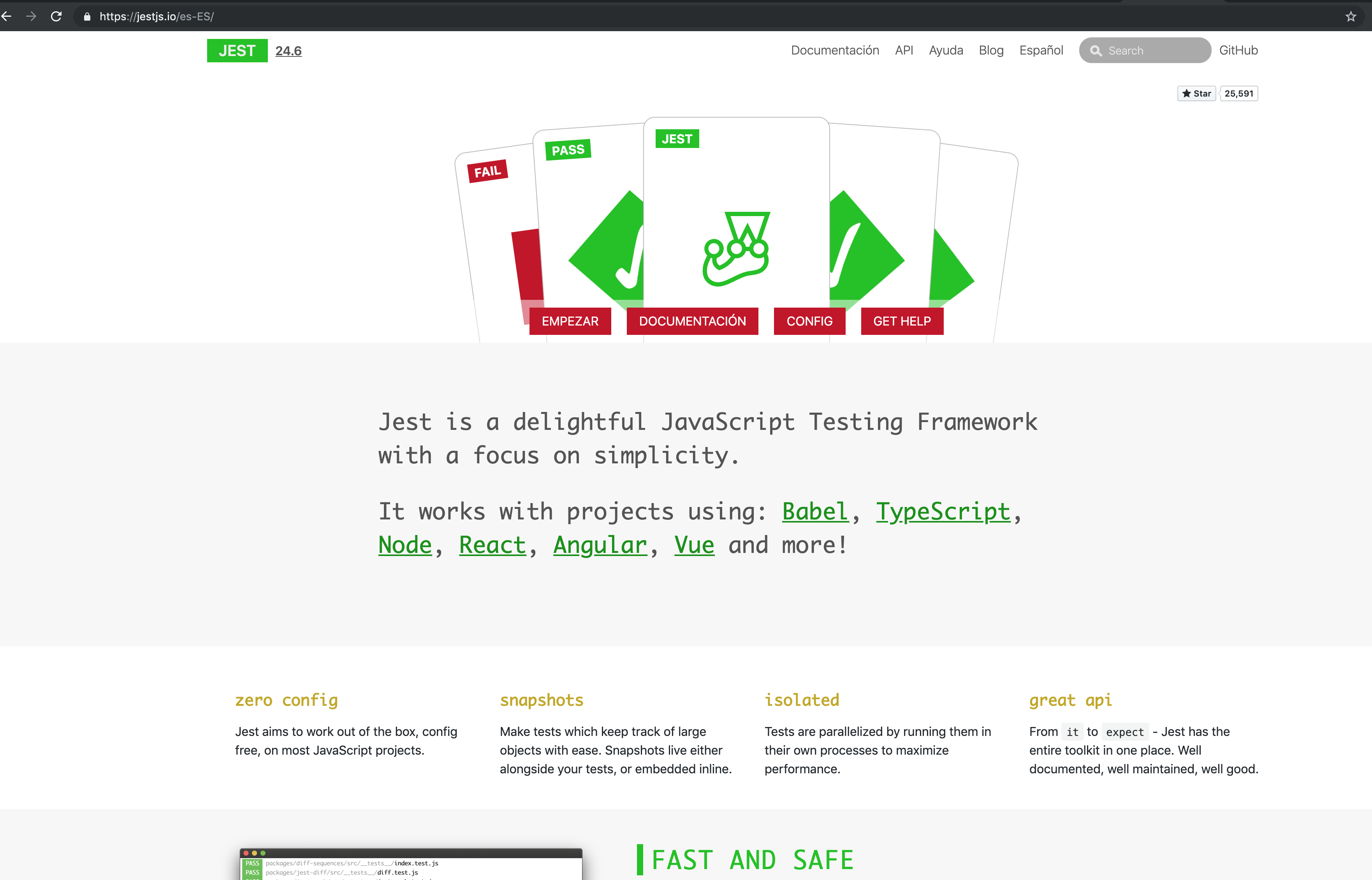This screenshot has height=880, width=1372.
Task: Open the Español language selector
Action: (x=1041, y=50)
